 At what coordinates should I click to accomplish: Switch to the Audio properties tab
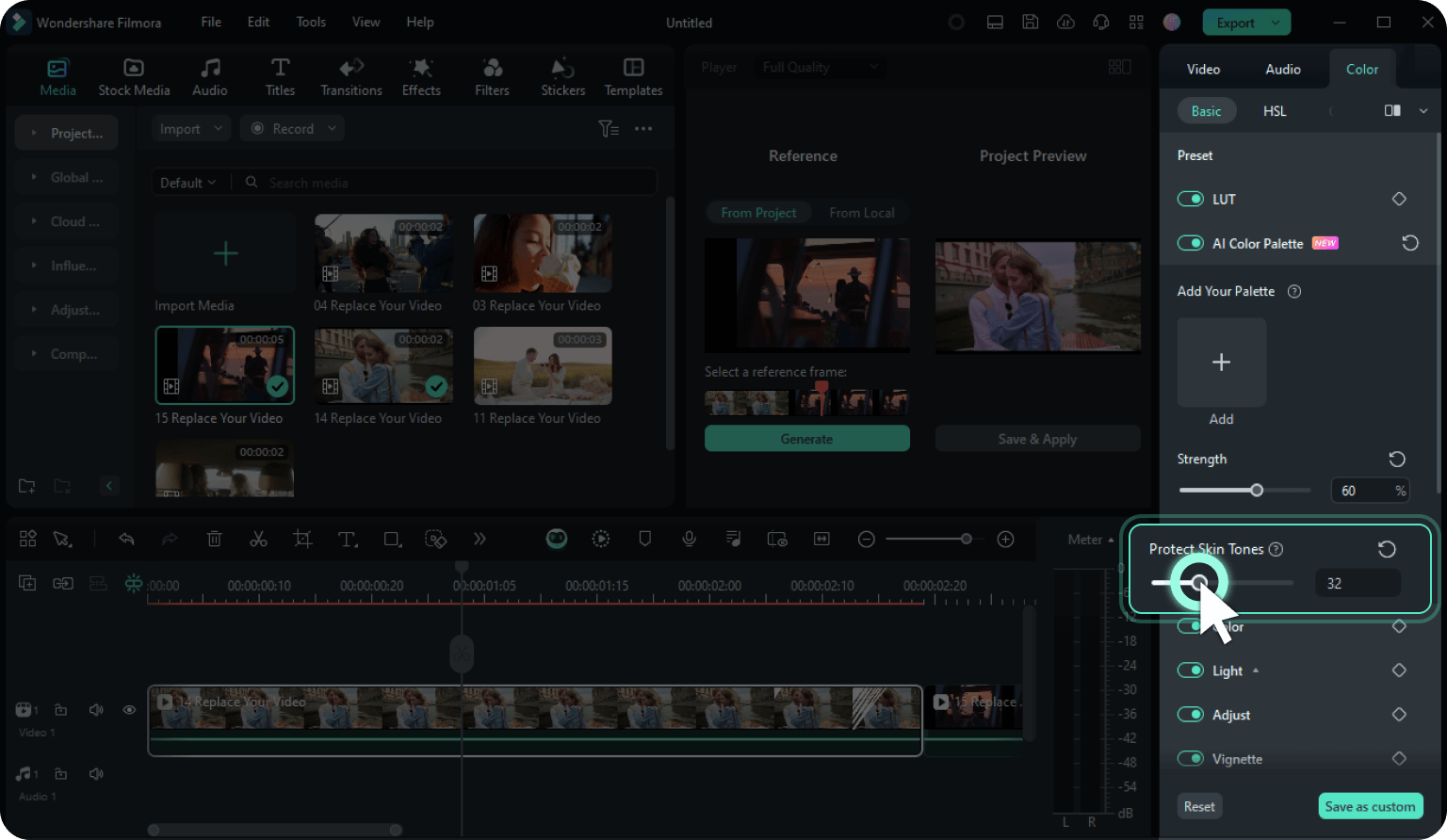(x=1283, y=69)
